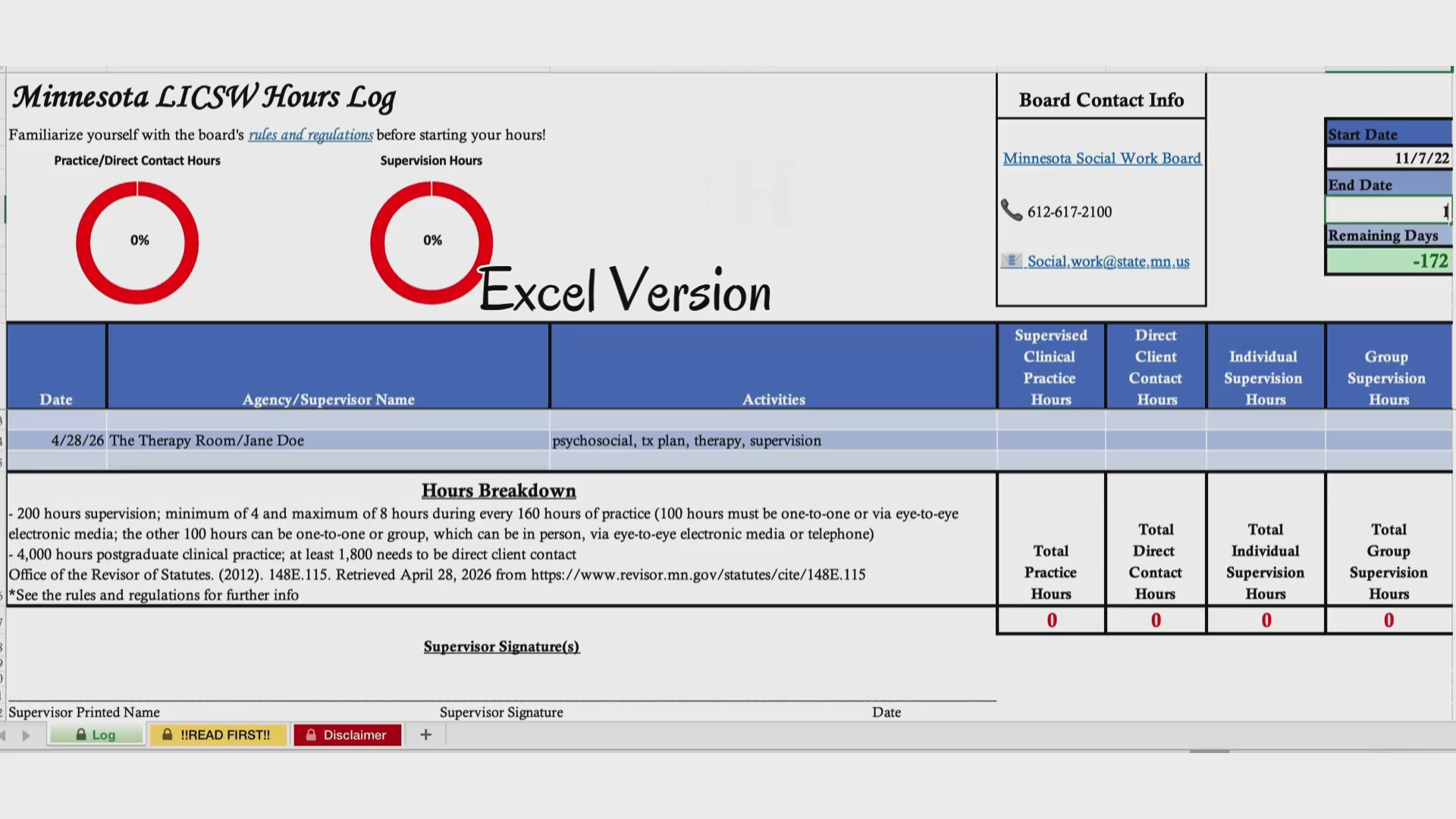
Task: Click the sheet tab scroll right arrow
Action: click(x=27, y=736)
